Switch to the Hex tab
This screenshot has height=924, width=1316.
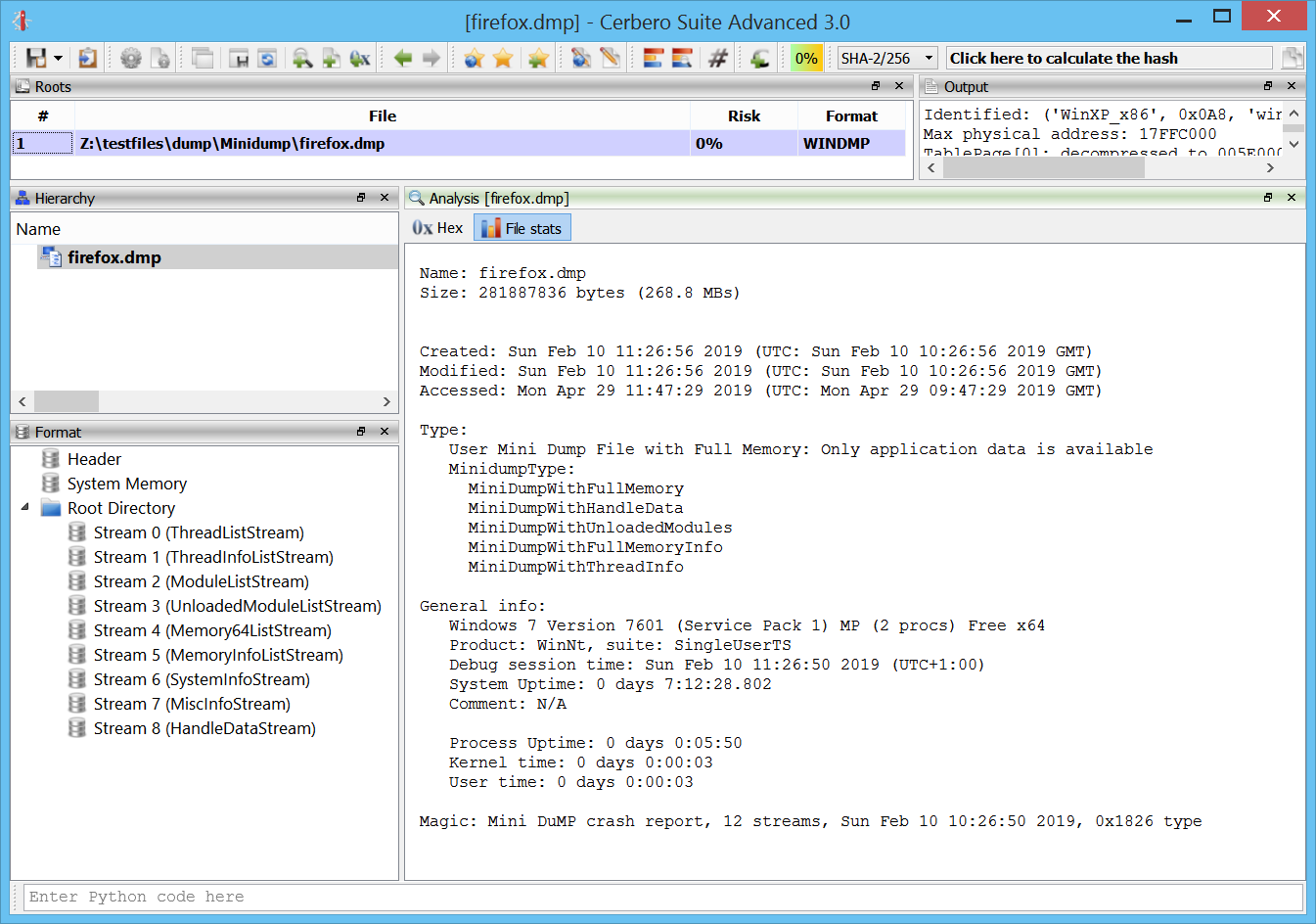pos(437,228)
